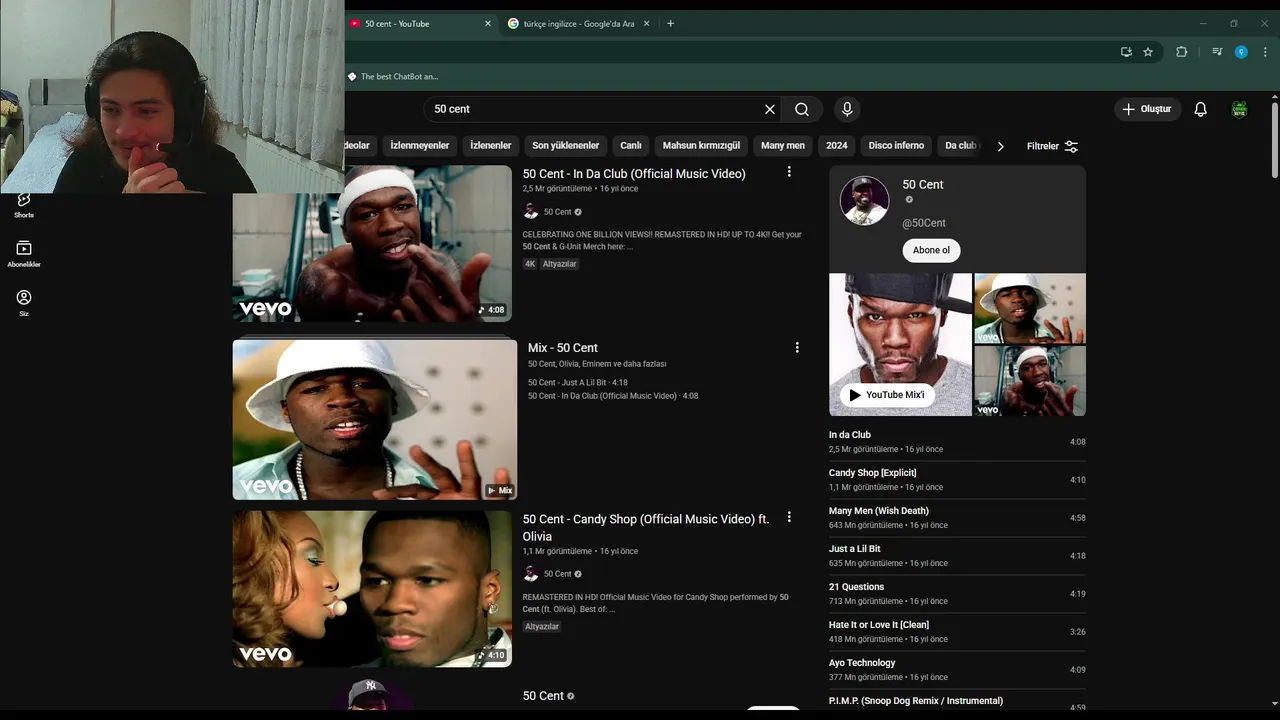Viewport: 1280px width, 720px height.
Task: Select the 2024 filter chip
Action: pyautogui.click(x=837, y=146)
